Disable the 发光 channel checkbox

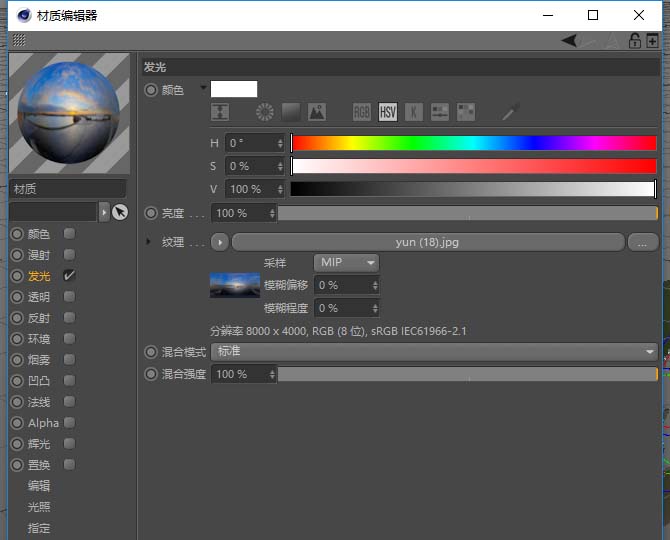pos(69,275)
